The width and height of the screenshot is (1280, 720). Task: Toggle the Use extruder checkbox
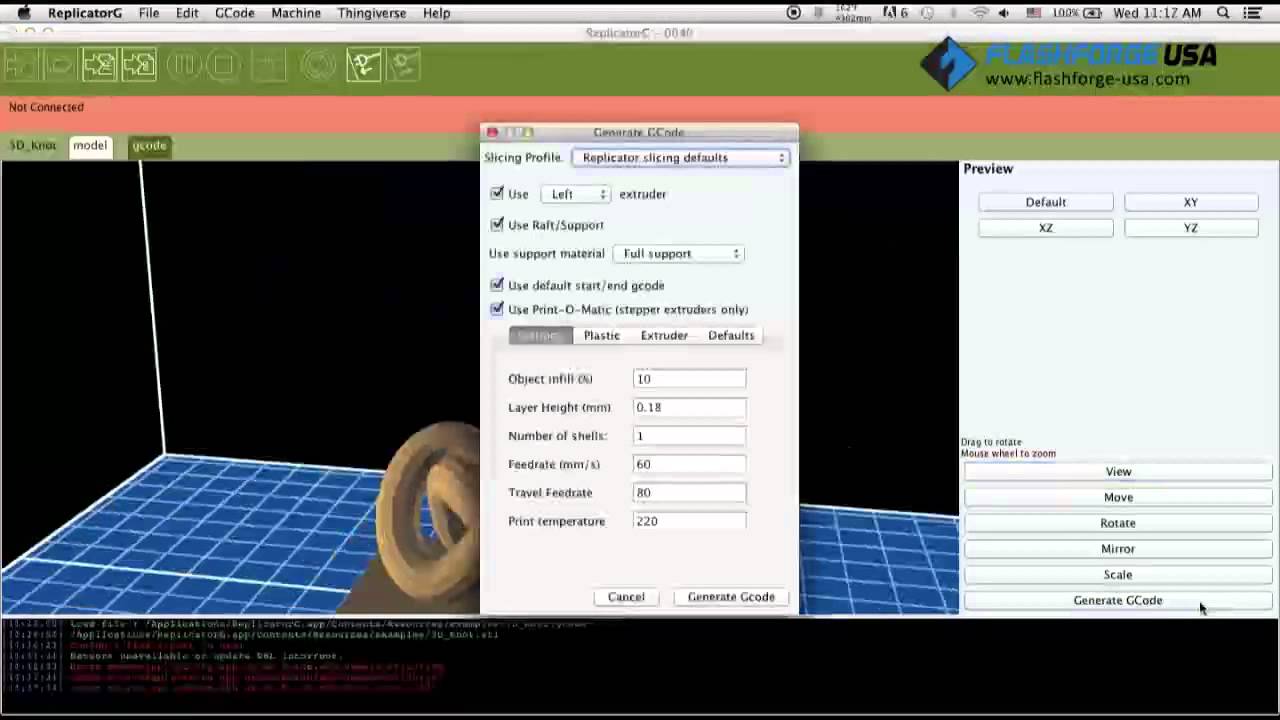pyautogui.click(x=497, y=194)
